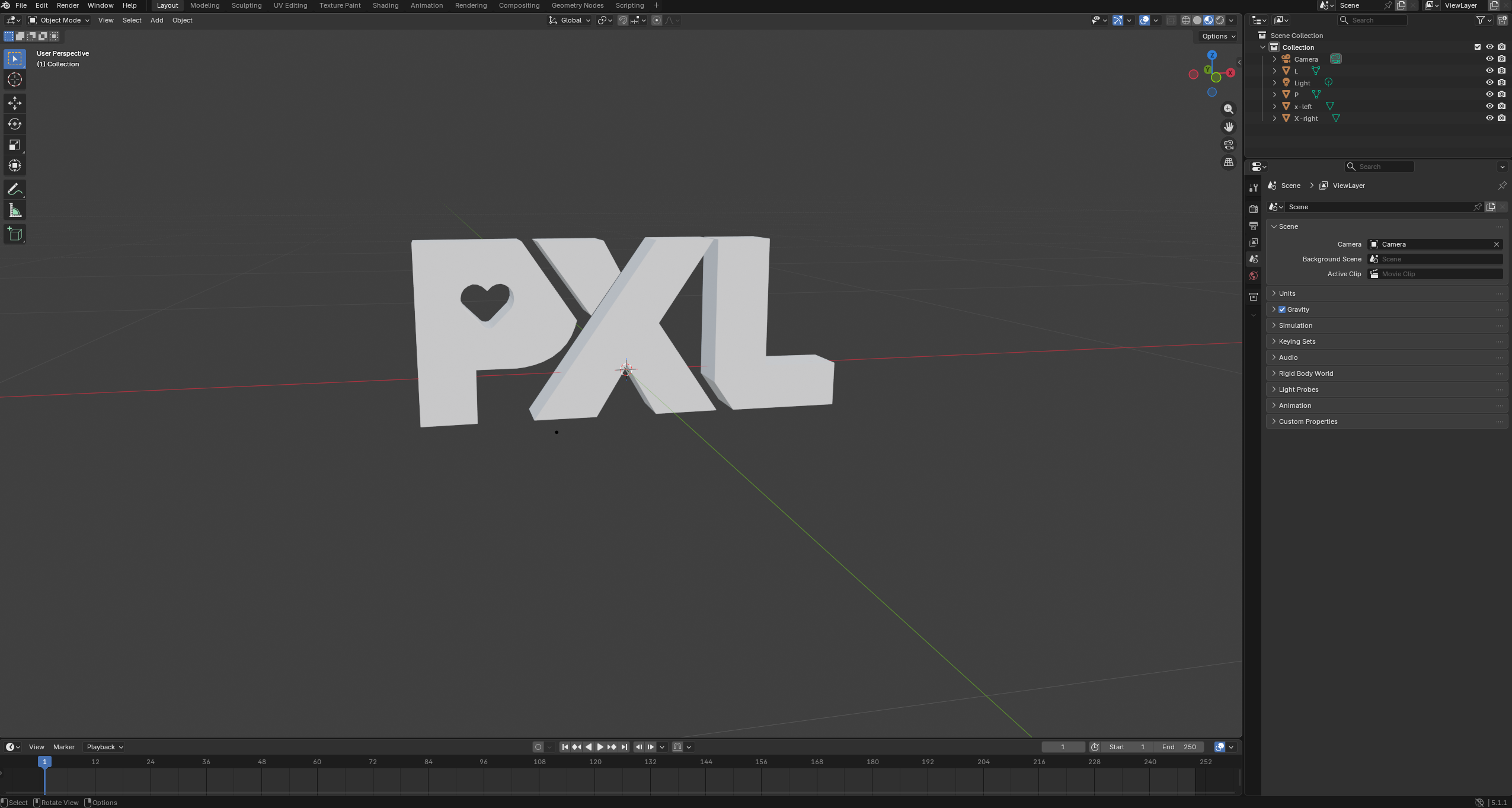
Task: Disable X-right object in renders
Action: click(x=1501, y=118)
